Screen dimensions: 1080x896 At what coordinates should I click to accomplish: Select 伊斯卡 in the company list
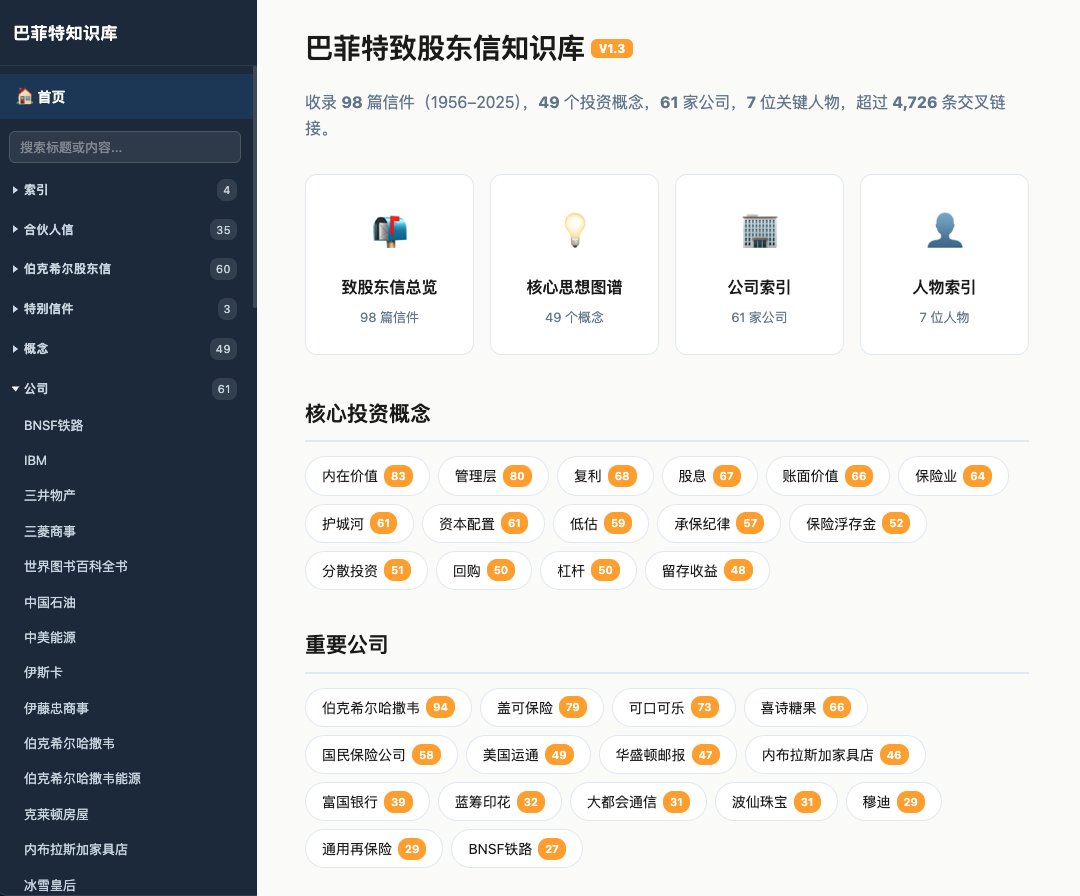pyautogui.click(x=43, y=672)
